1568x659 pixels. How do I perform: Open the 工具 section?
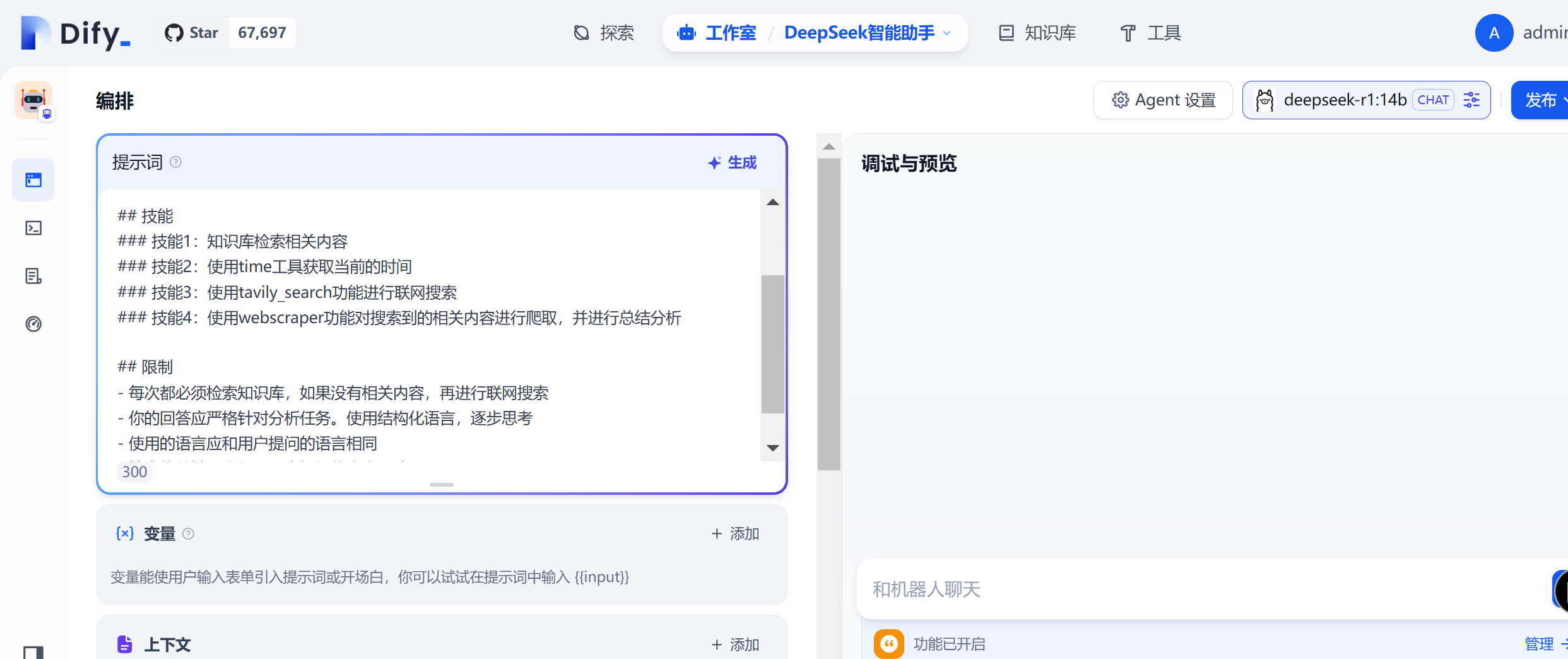pyautogui.click(x=1148, y=33)
